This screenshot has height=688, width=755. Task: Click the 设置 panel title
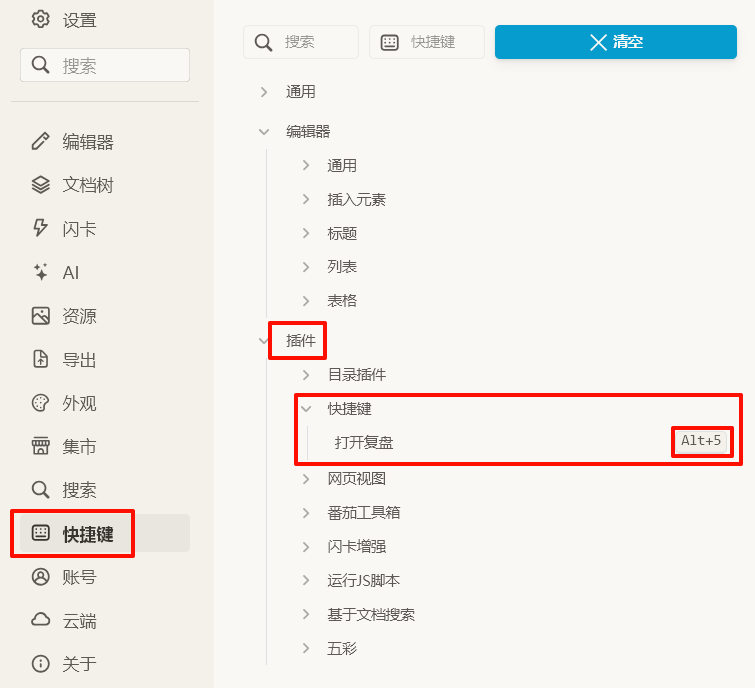tap(79, 20)
